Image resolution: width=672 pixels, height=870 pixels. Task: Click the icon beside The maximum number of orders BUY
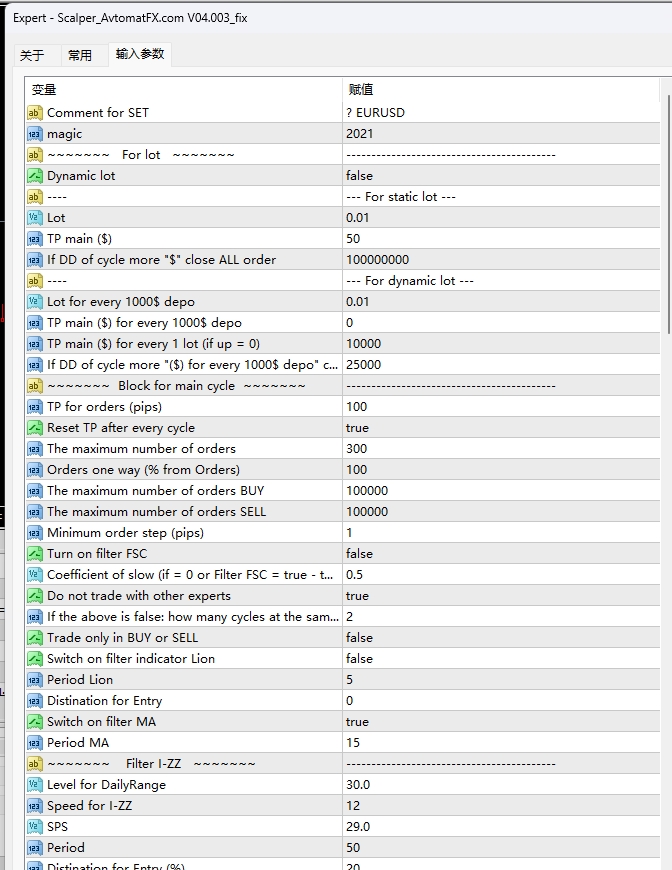pos(34,490)
